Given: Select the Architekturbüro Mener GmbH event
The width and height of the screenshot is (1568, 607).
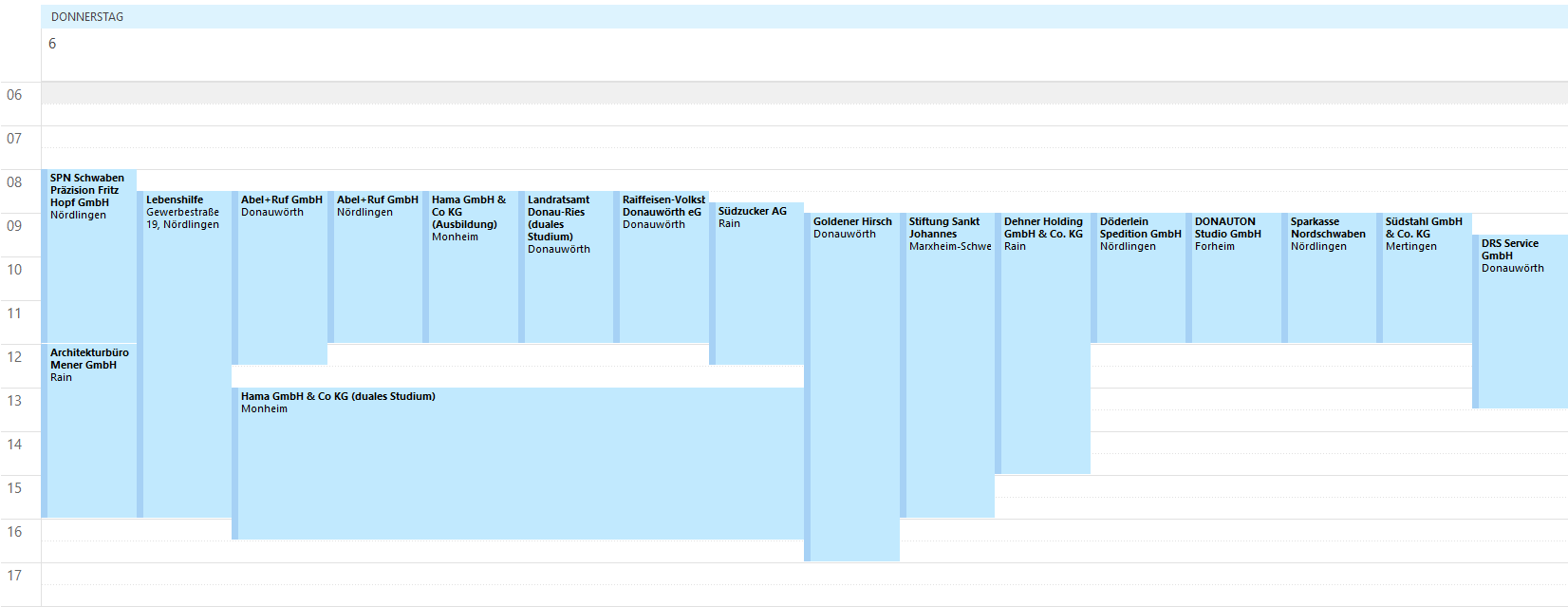Looking at the screenshot, I should point(89,430).
